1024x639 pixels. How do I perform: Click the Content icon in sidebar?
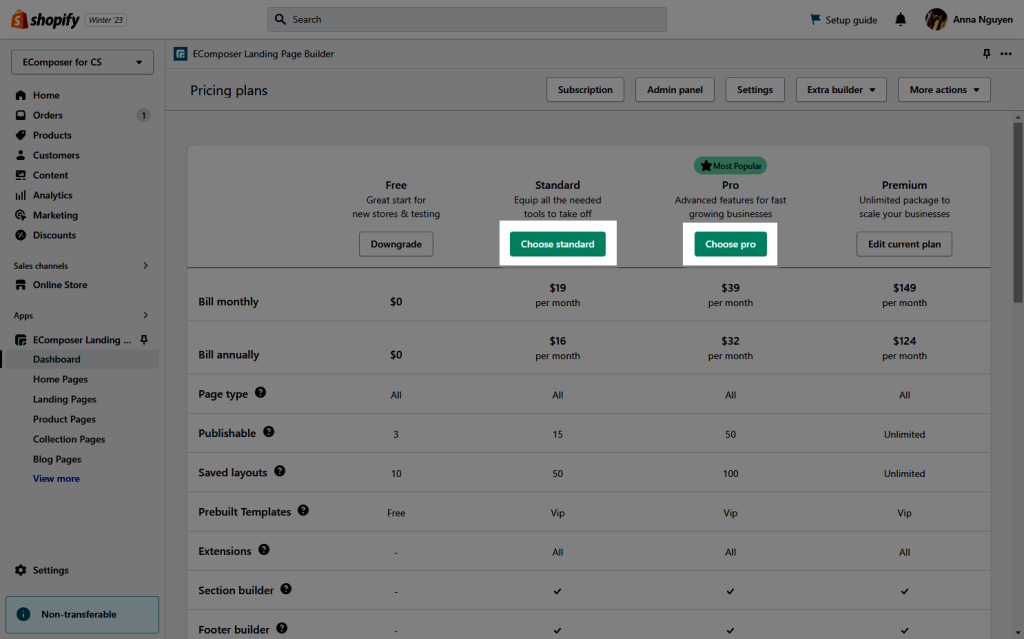click(21, 175)
